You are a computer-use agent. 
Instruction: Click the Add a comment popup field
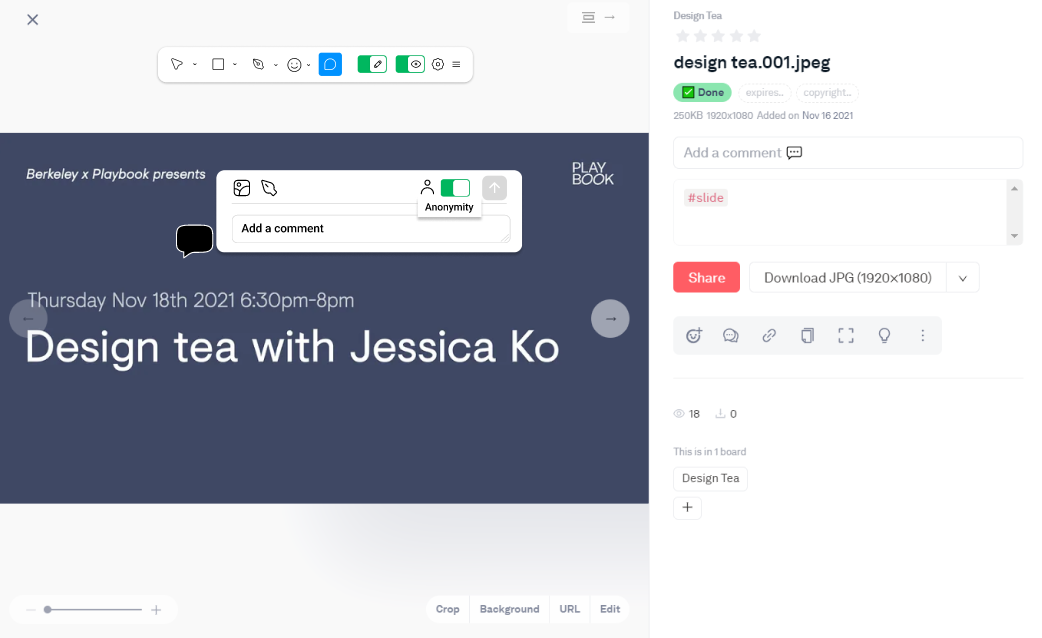tap(371, 229)
